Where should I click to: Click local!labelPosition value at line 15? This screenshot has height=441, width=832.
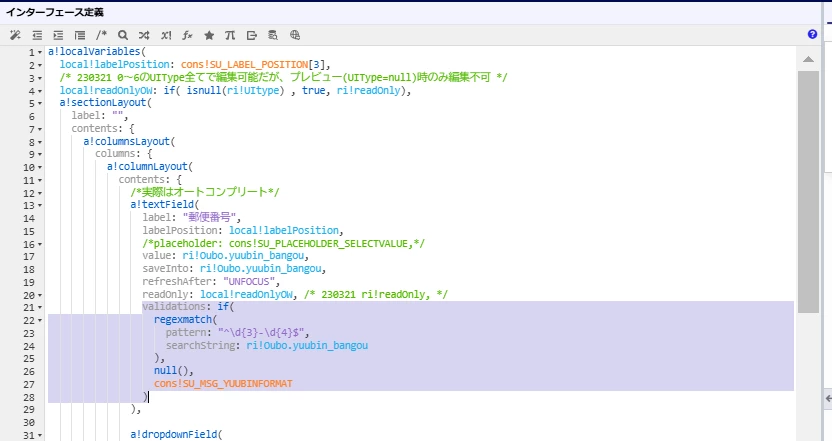(284, 230)
